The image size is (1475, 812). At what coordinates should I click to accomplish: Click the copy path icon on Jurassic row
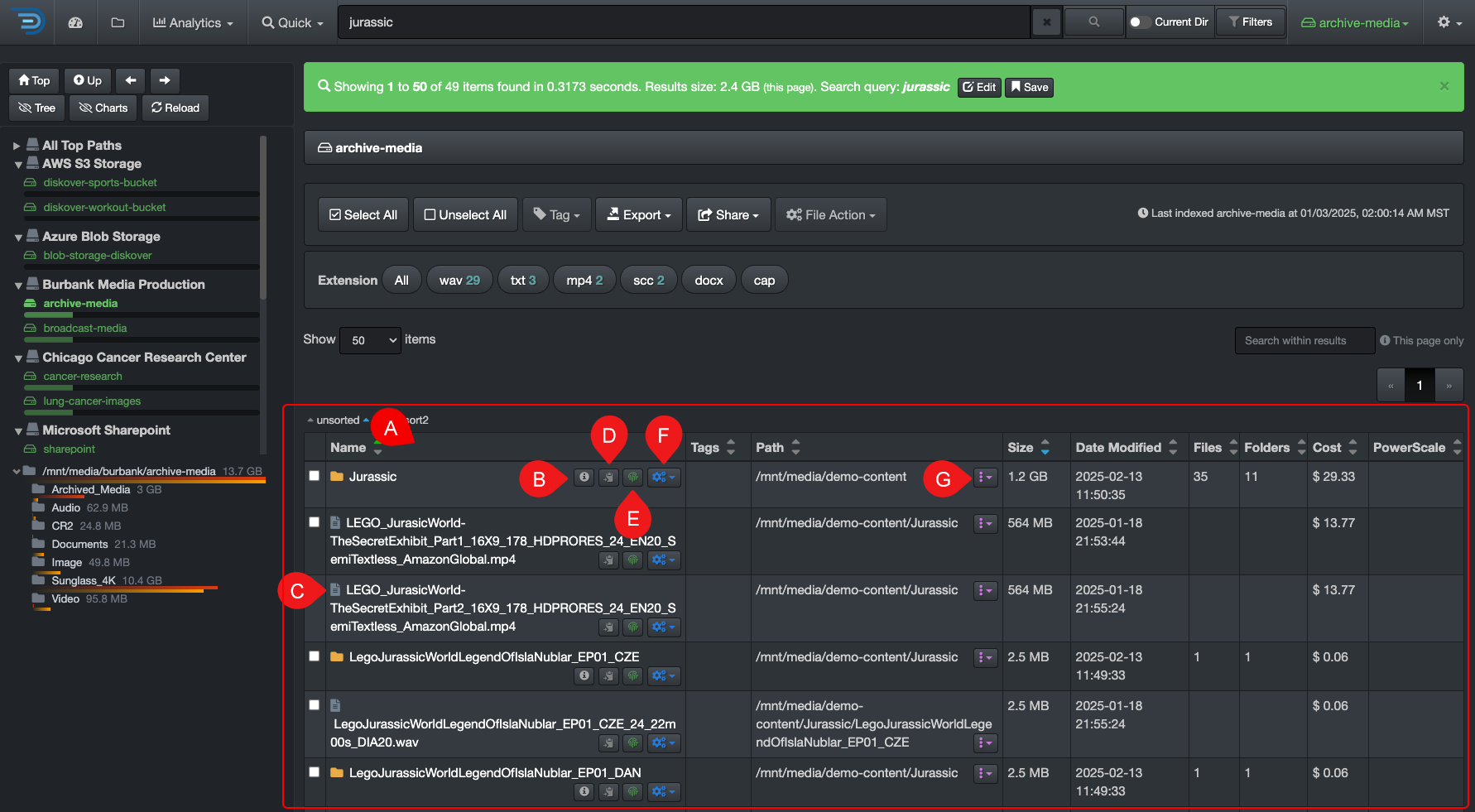tap(608, 477)
